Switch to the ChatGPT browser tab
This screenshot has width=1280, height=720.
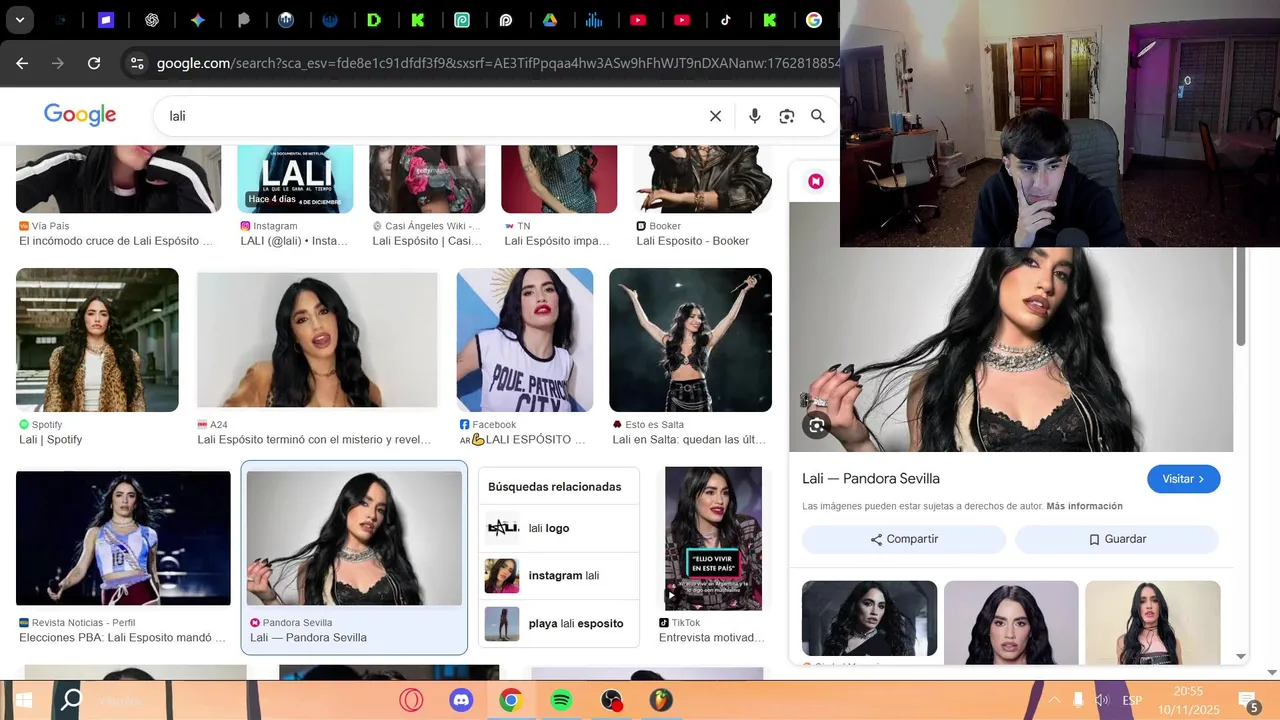152,20
